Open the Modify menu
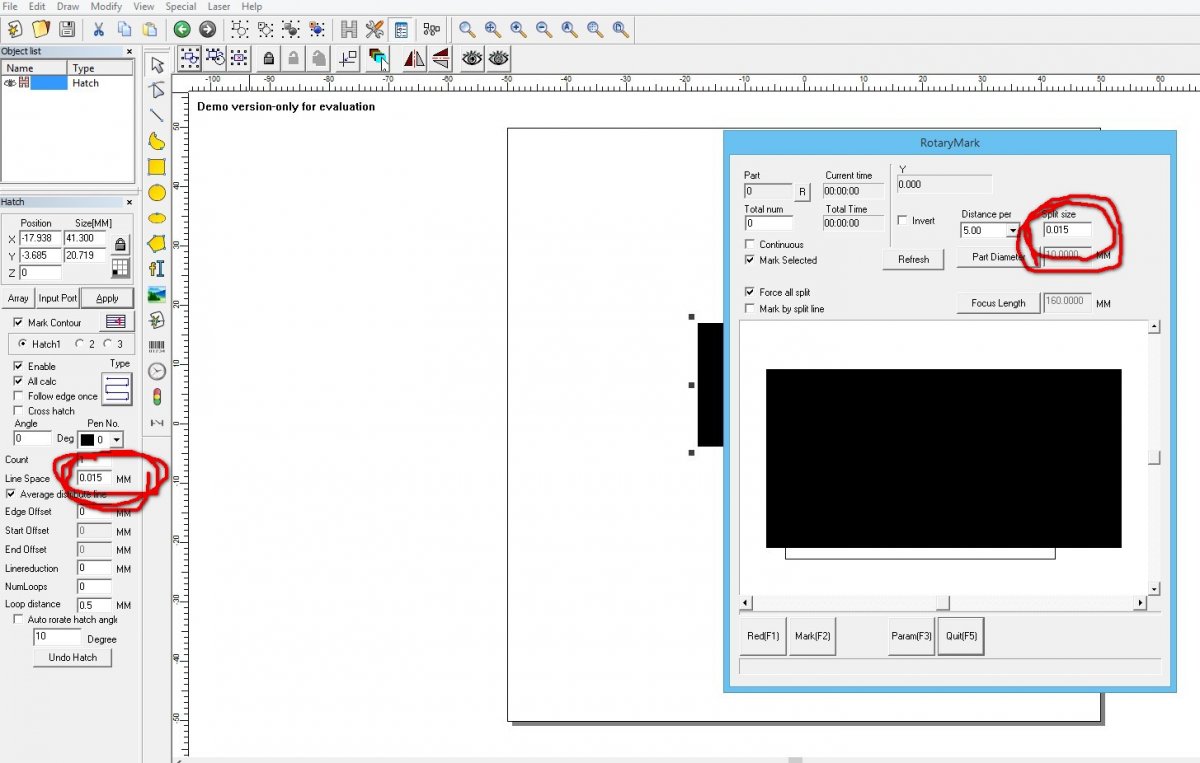This screenshot has width=1200, height=763. coord(106,6)
